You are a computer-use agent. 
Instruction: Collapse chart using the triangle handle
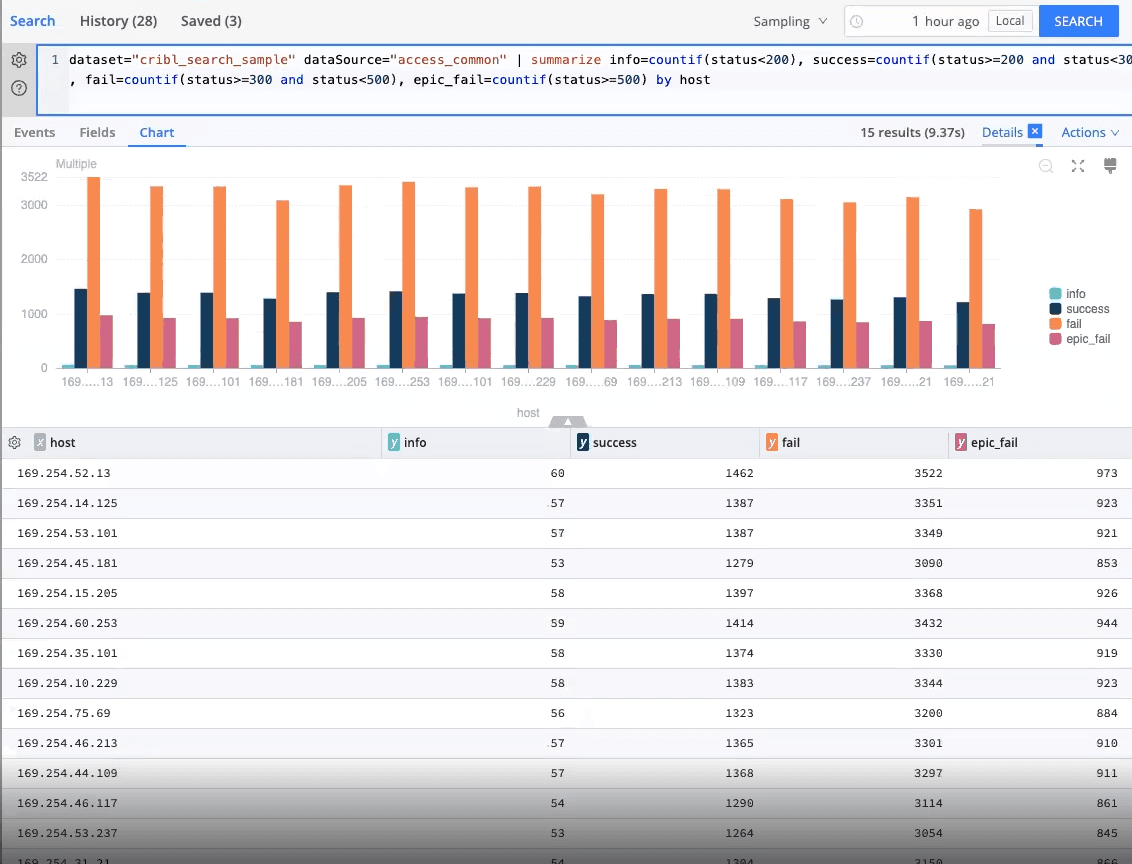pos(567,422)
